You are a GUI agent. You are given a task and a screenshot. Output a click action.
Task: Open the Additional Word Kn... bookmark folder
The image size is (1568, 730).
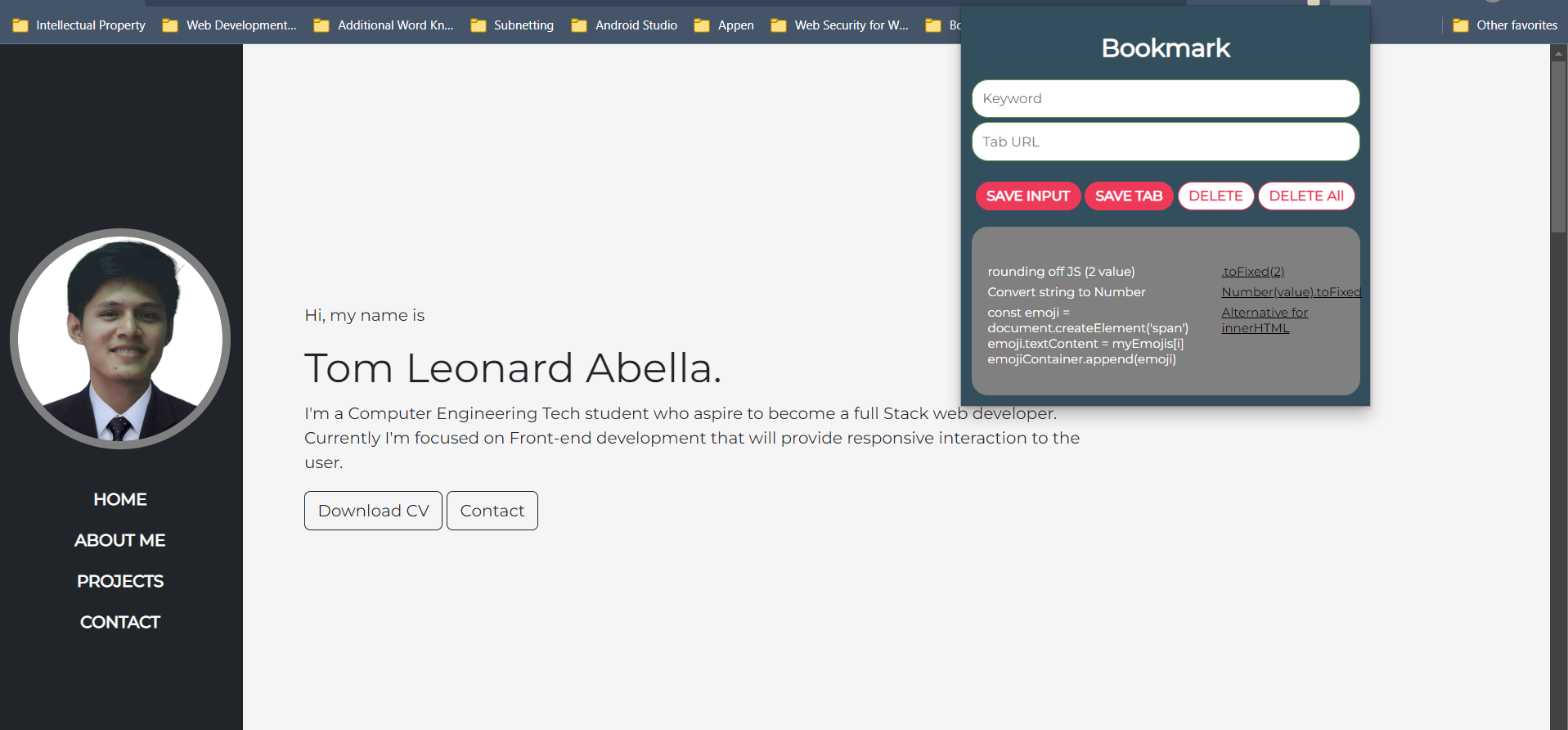pos(384,25)
